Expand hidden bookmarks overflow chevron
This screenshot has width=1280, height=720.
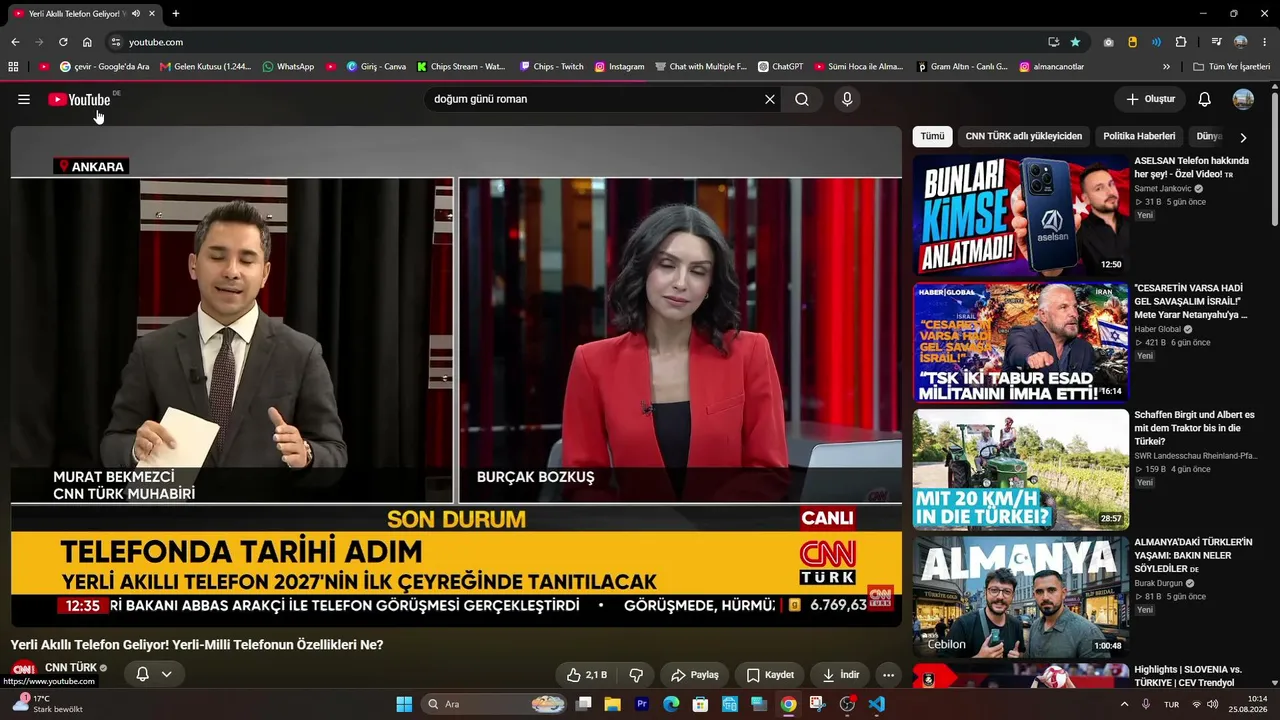[x=1166, y=67]
